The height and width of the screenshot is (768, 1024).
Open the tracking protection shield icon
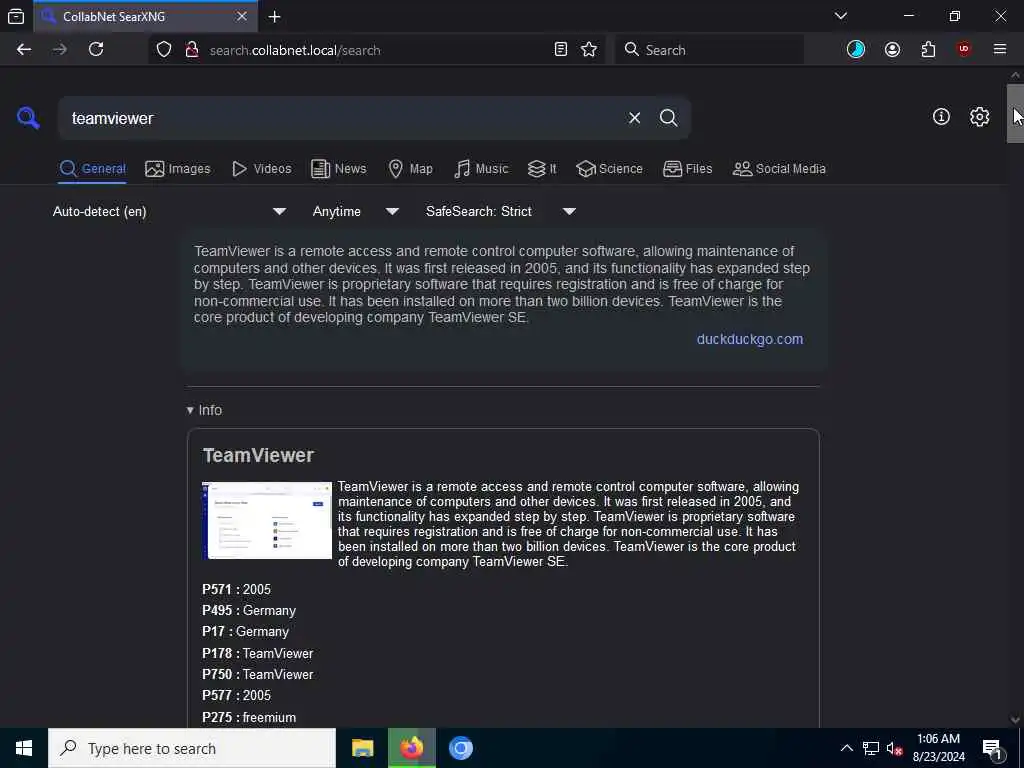(x=164, y=50)
